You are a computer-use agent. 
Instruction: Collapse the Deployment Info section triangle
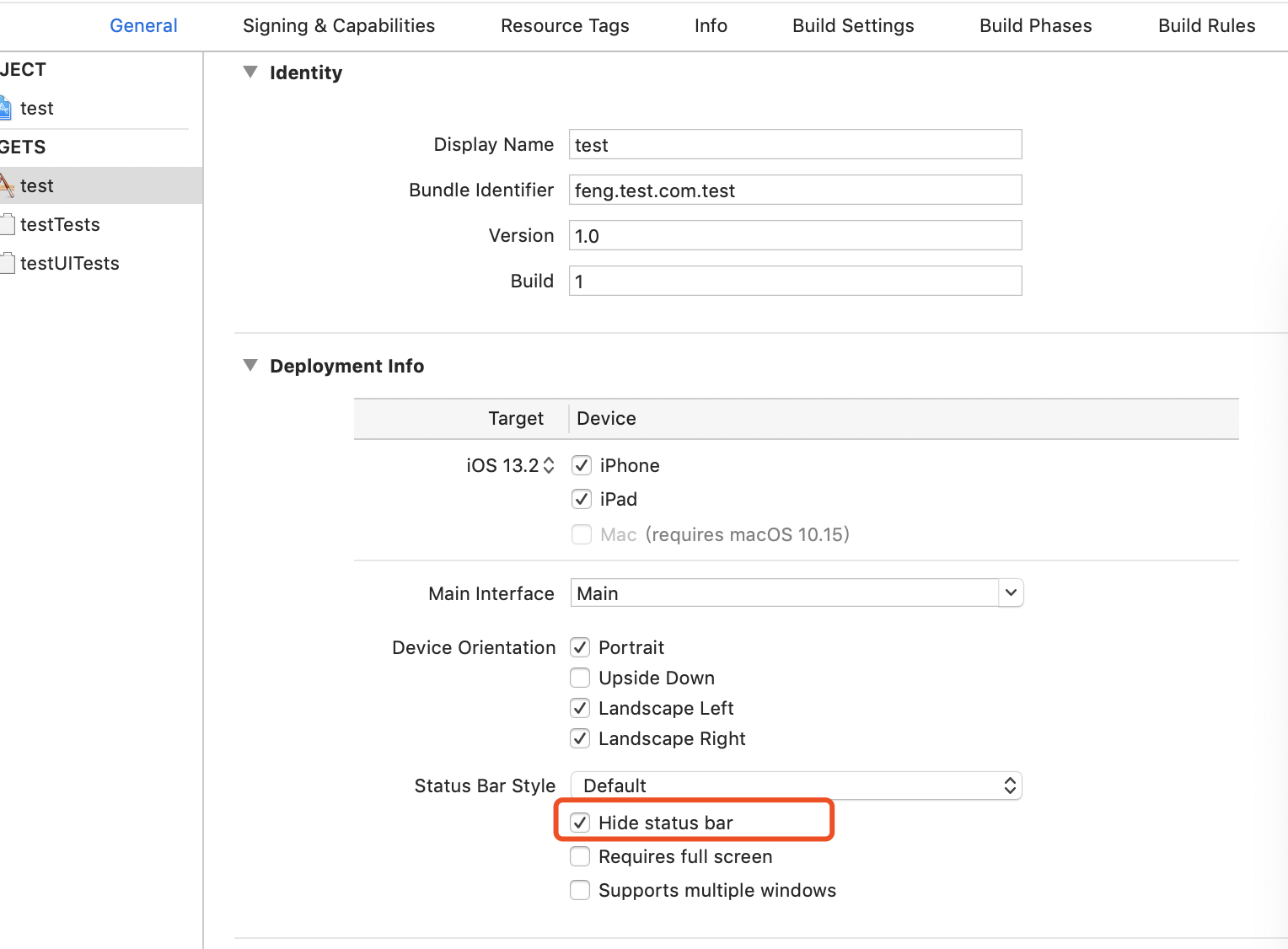tap(250, 365)
